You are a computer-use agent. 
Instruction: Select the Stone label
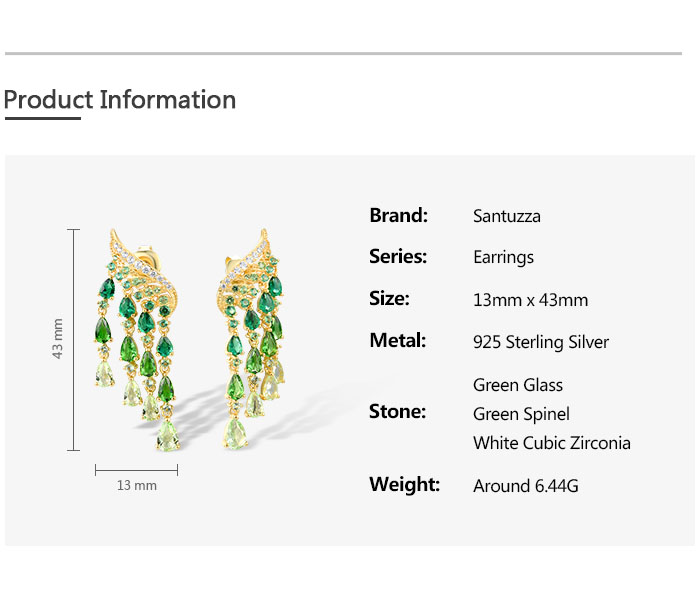397,412
